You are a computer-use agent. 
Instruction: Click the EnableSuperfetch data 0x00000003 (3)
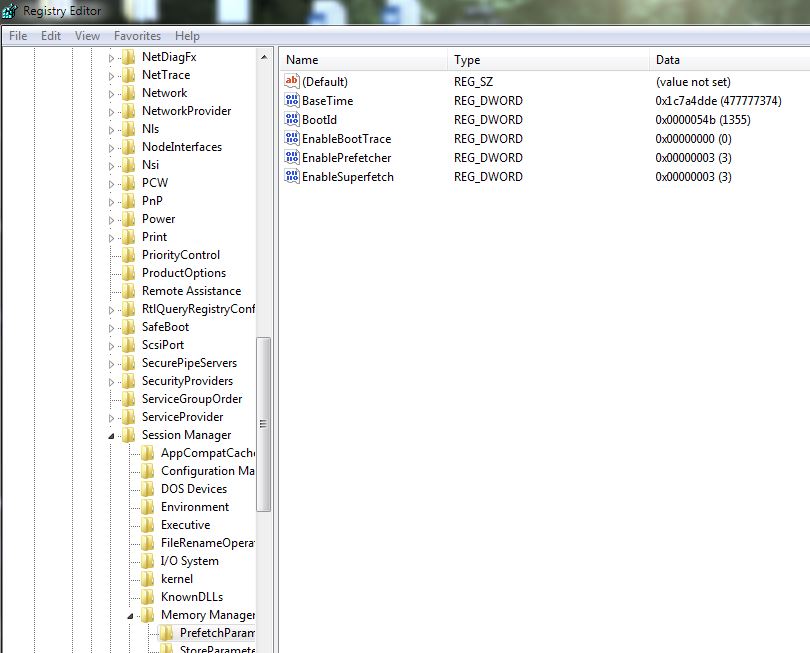point(693,177)
